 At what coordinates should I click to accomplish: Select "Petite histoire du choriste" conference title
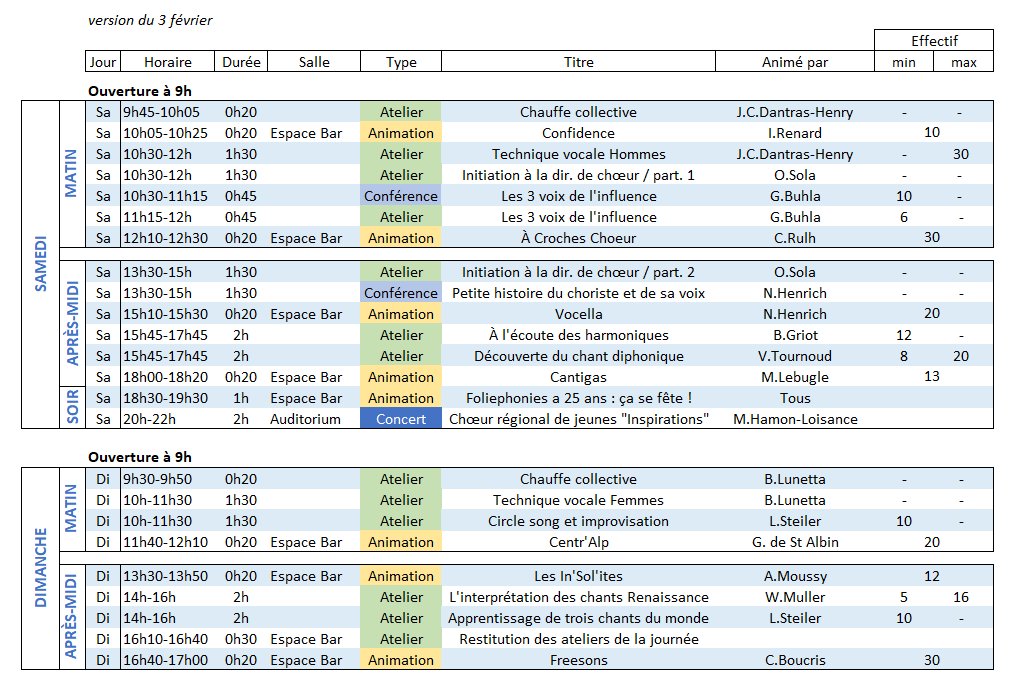tap(578, 293)
